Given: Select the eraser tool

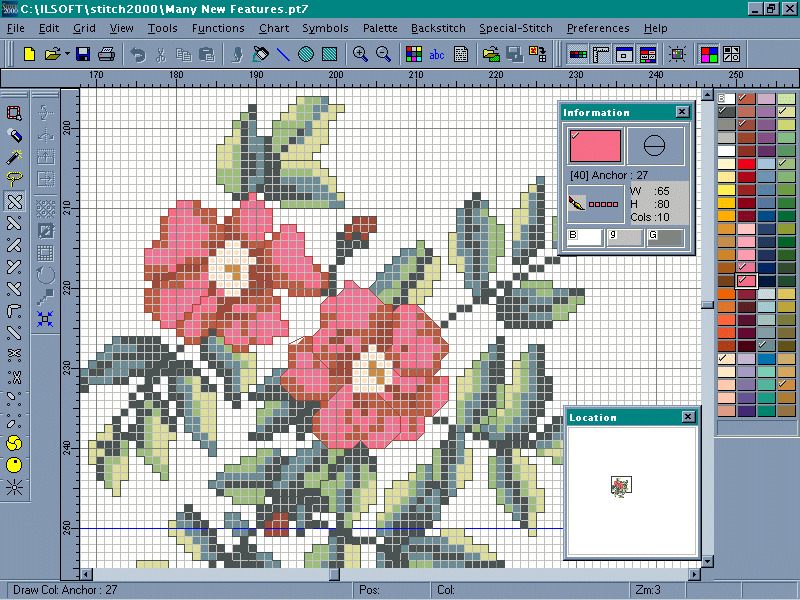Looking at the screenshot, I should click(14, 135).
